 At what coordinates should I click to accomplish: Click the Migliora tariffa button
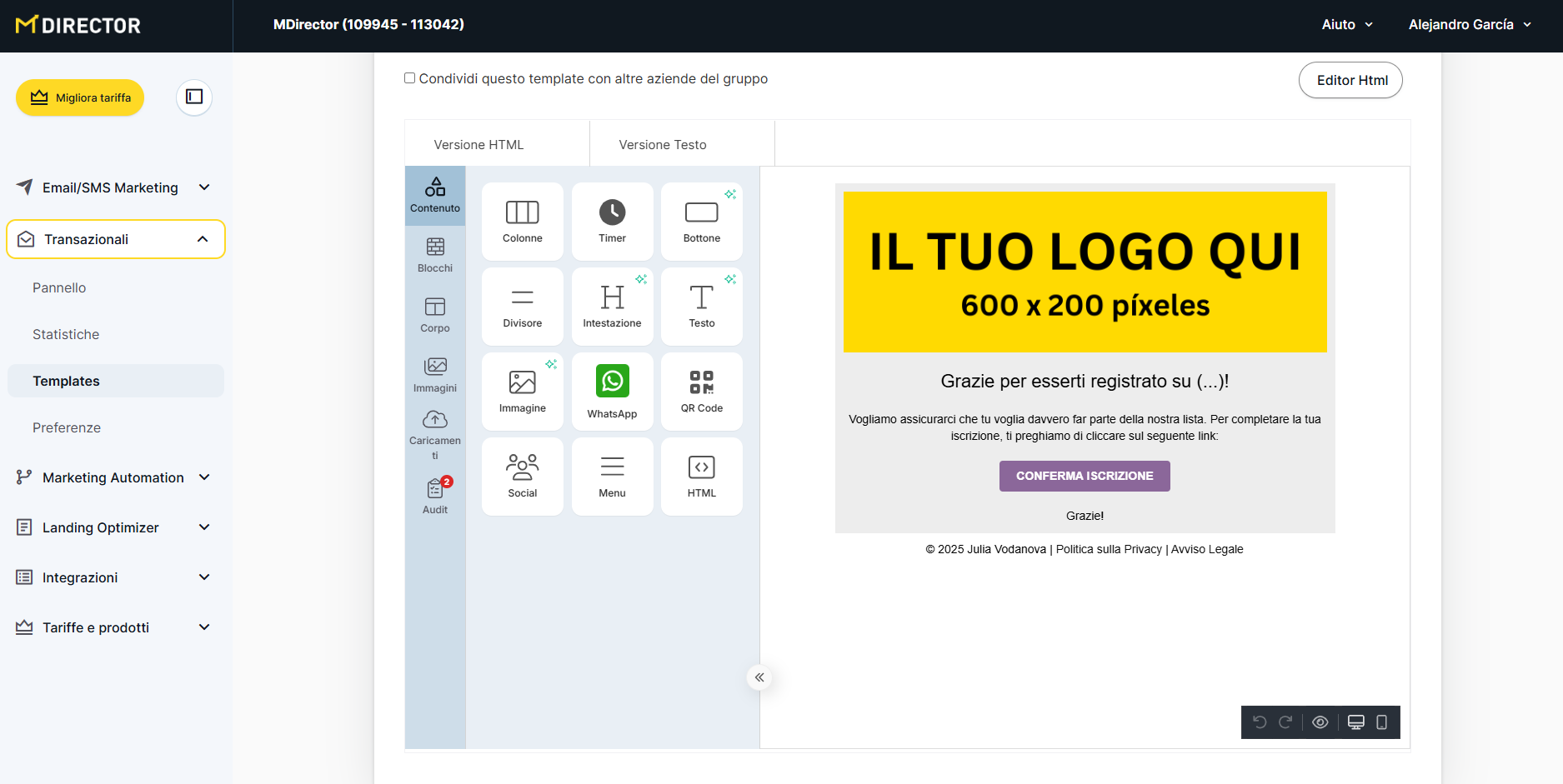pyautogui.click(x=80, y=97)
